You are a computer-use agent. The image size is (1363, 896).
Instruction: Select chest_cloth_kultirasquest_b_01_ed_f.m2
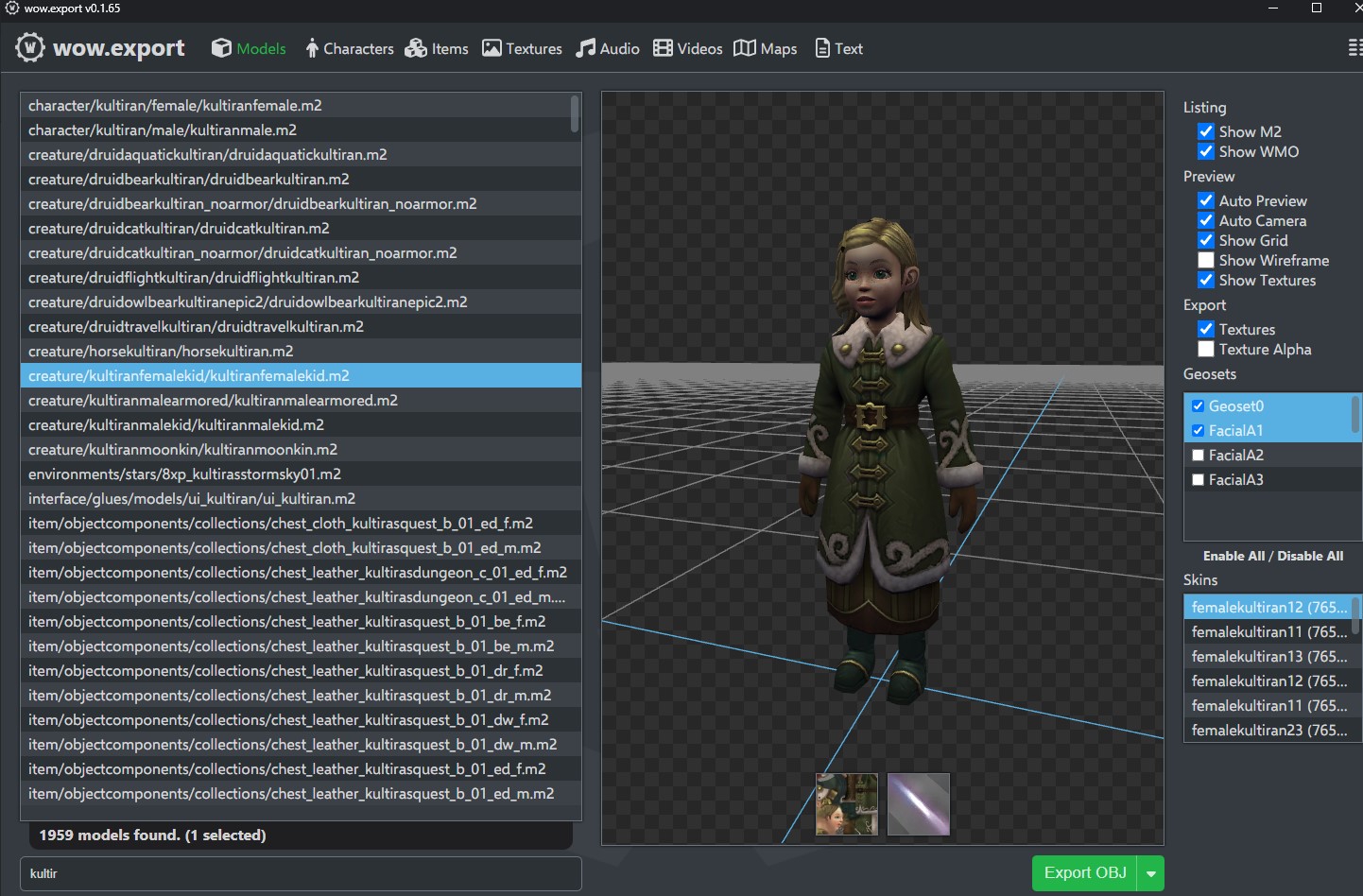click(301, 523)
